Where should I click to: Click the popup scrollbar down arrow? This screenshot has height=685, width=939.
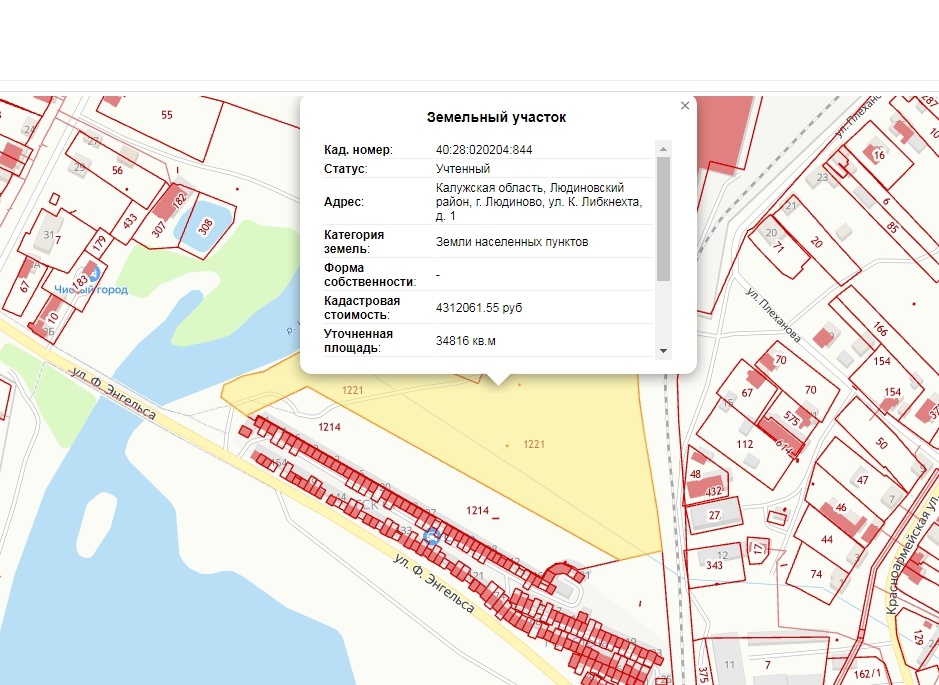point(663,351)
